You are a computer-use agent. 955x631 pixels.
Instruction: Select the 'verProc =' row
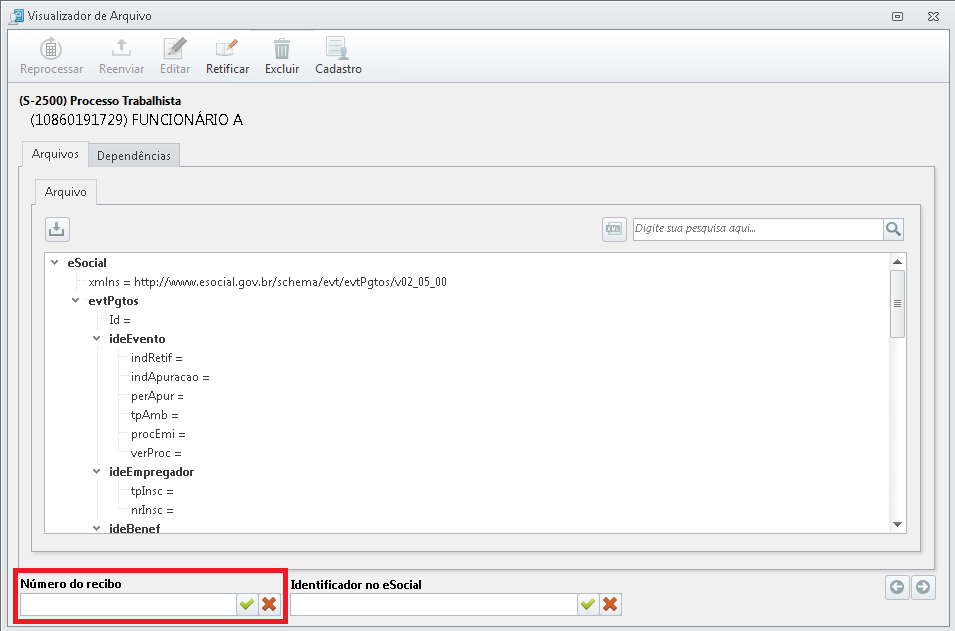click(157, 453)
